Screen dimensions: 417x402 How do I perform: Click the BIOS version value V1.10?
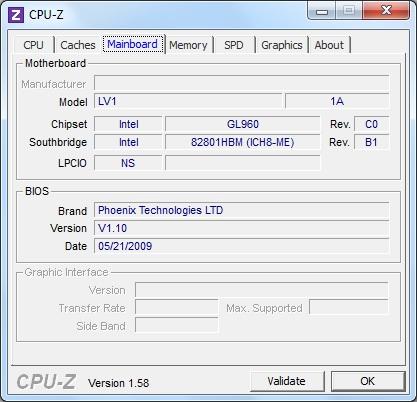tap(242, 228)
